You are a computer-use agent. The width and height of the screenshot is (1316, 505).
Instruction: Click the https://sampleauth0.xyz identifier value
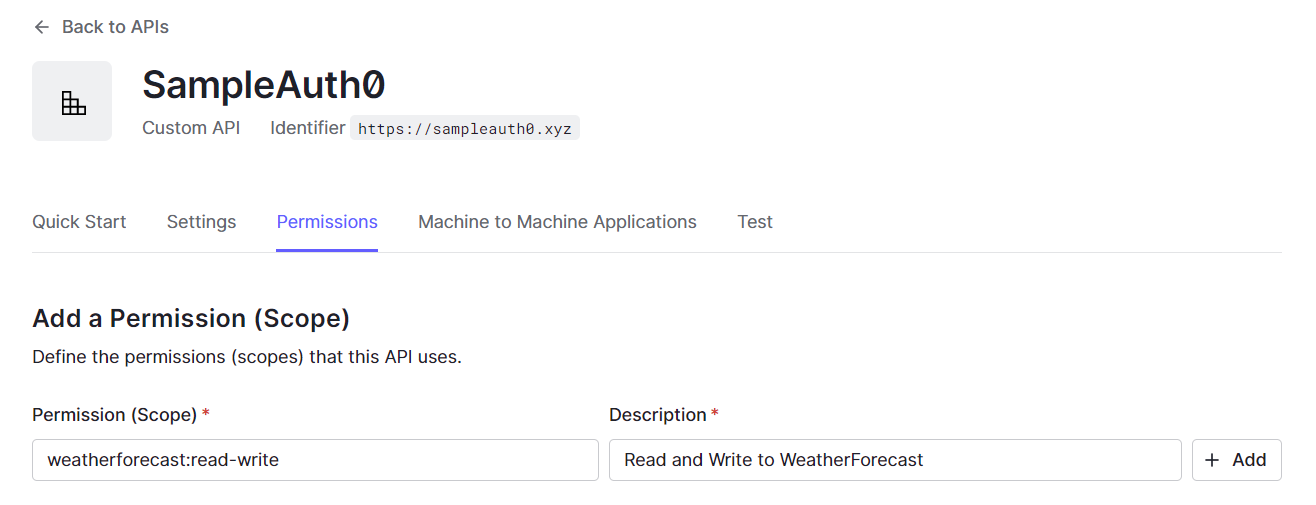pyautogui.click(x=465, y=129)
